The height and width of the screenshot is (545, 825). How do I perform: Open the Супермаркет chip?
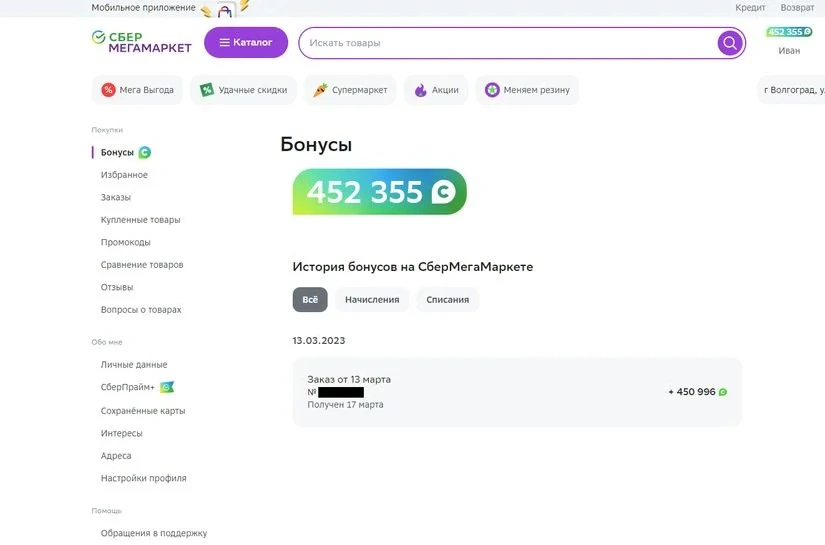[x=350, y=90]
